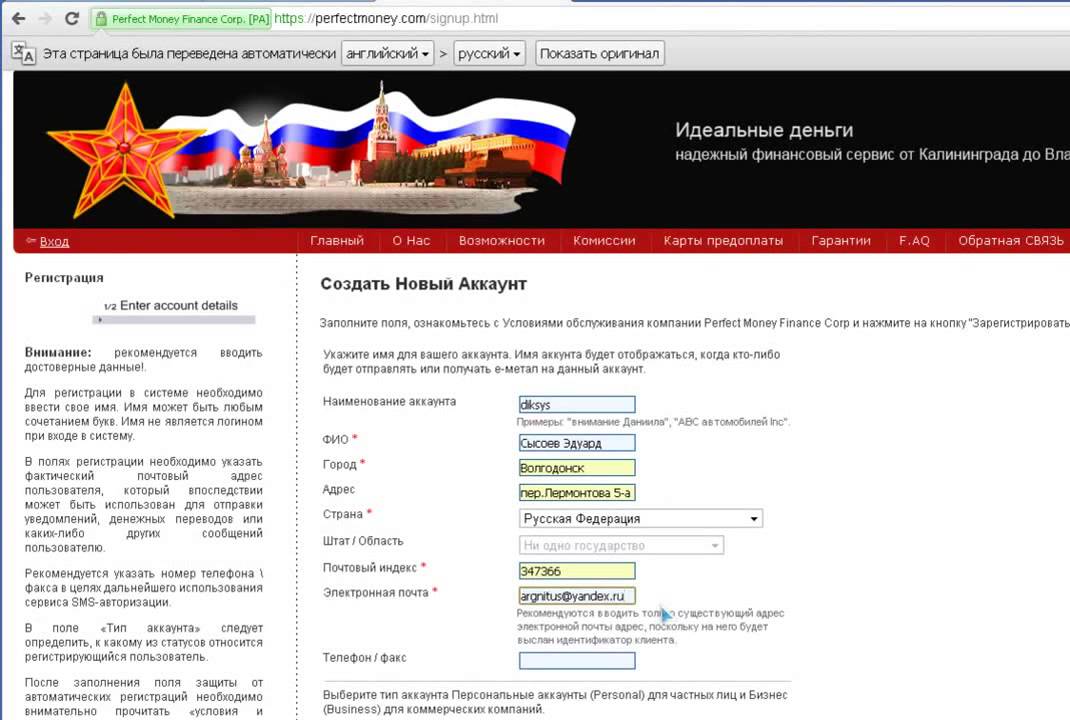The width and height of the screenshot is (1070, 720).
Task: Open the 'Главный' menu item
Action: point(337,241)
